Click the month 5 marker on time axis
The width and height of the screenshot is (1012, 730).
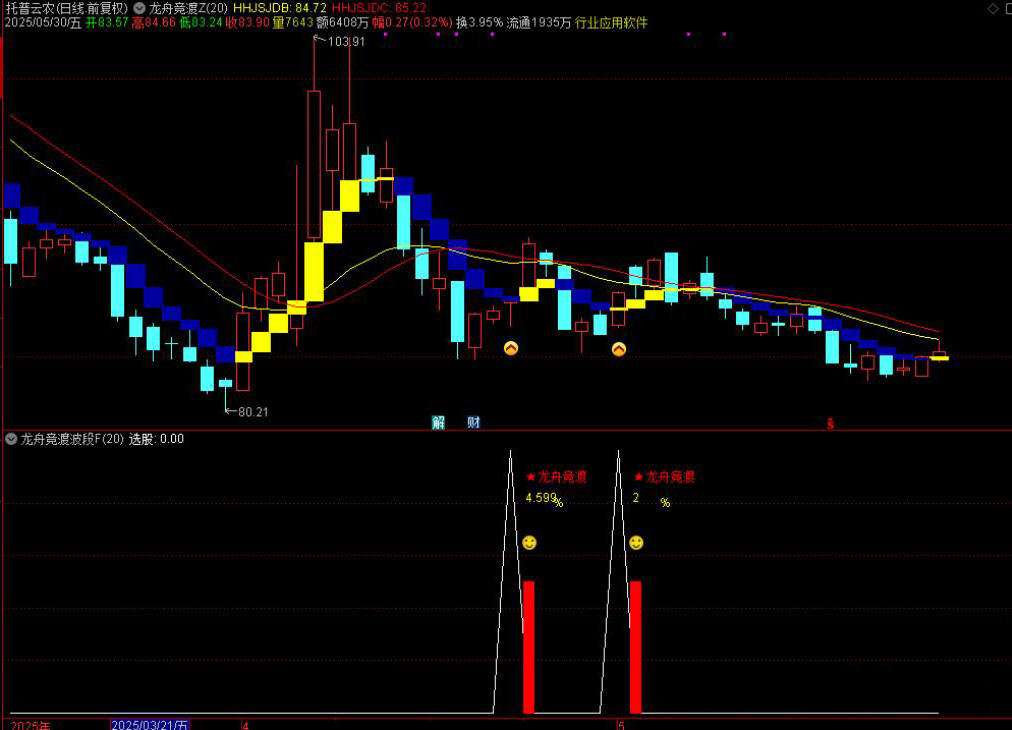(621, 724)
